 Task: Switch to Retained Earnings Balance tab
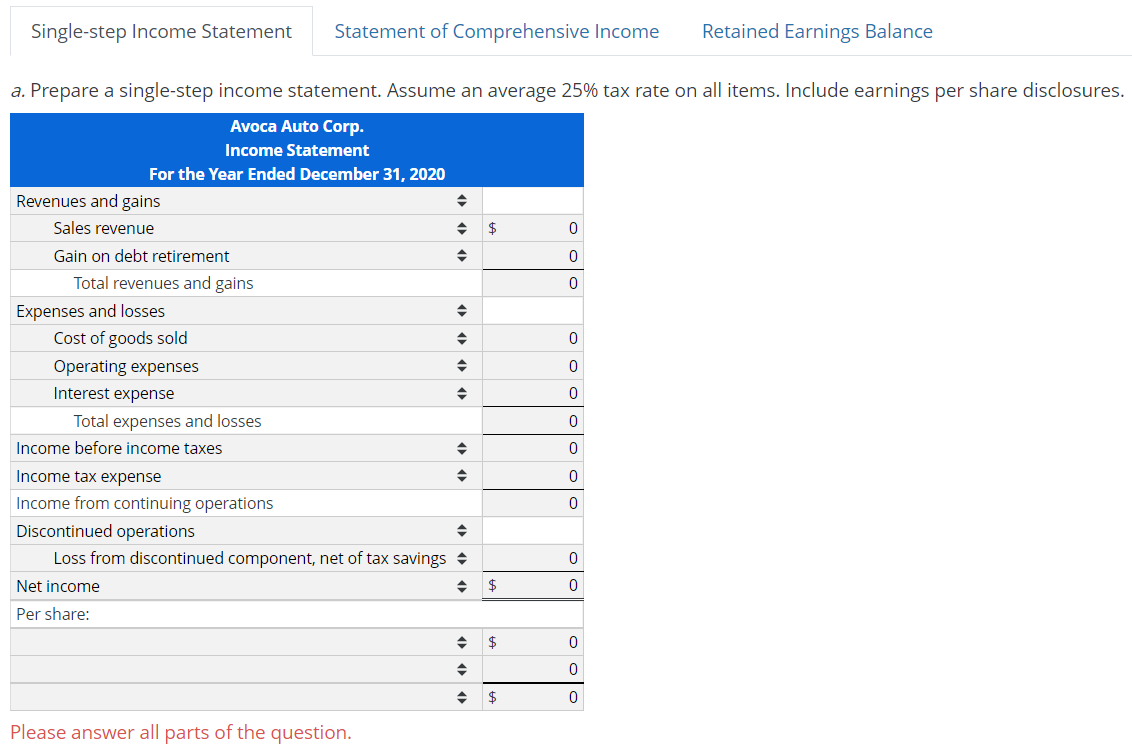coord(817,31)
